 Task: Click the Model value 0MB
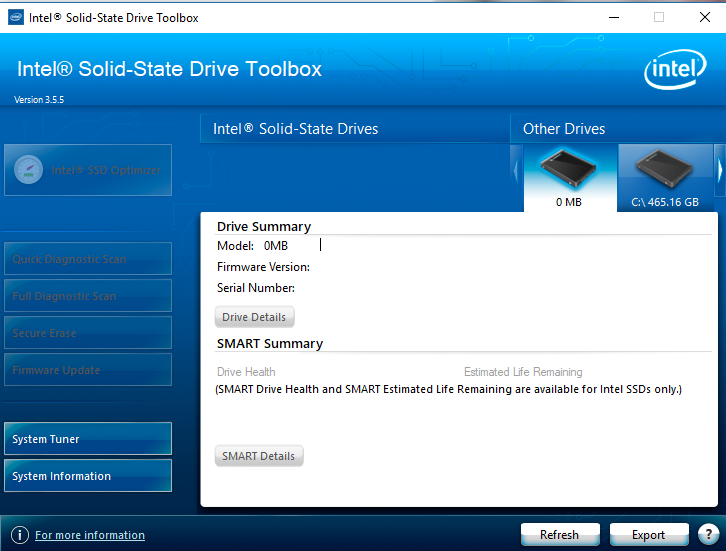click(276, 245)
